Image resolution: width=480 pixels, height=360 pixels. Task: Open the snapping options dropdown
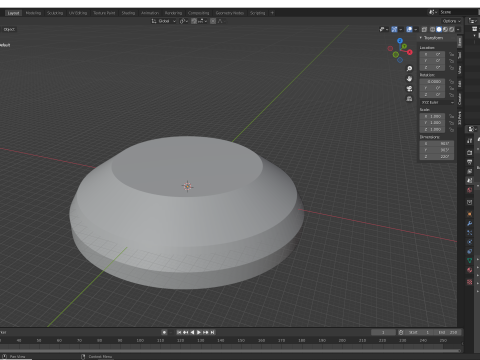coord(202,21)
